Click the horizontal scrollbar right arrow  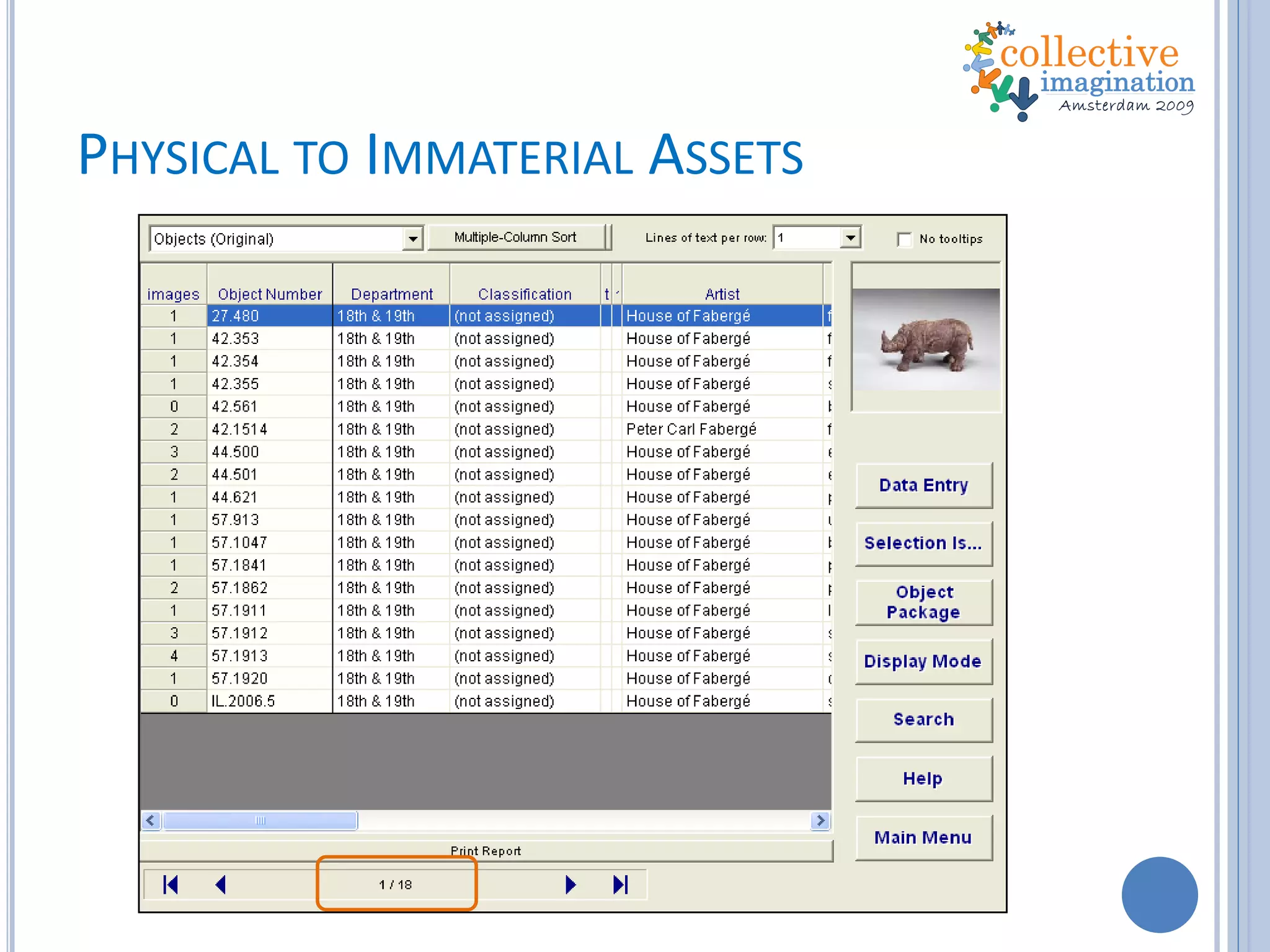tap(820, 821)
